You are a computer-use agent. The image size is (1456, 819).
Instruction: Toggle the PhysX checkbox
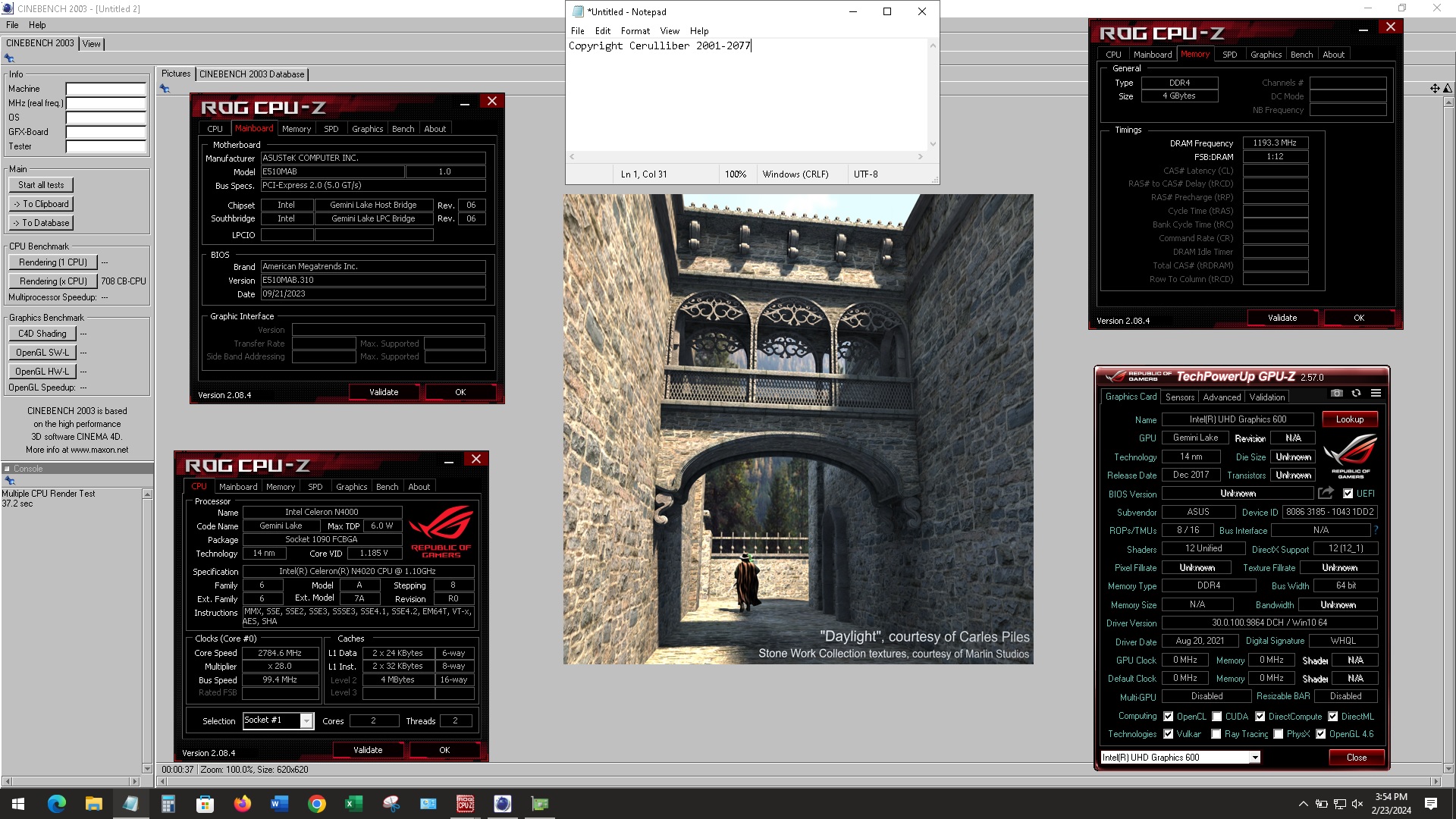[x=1279, y=733]
